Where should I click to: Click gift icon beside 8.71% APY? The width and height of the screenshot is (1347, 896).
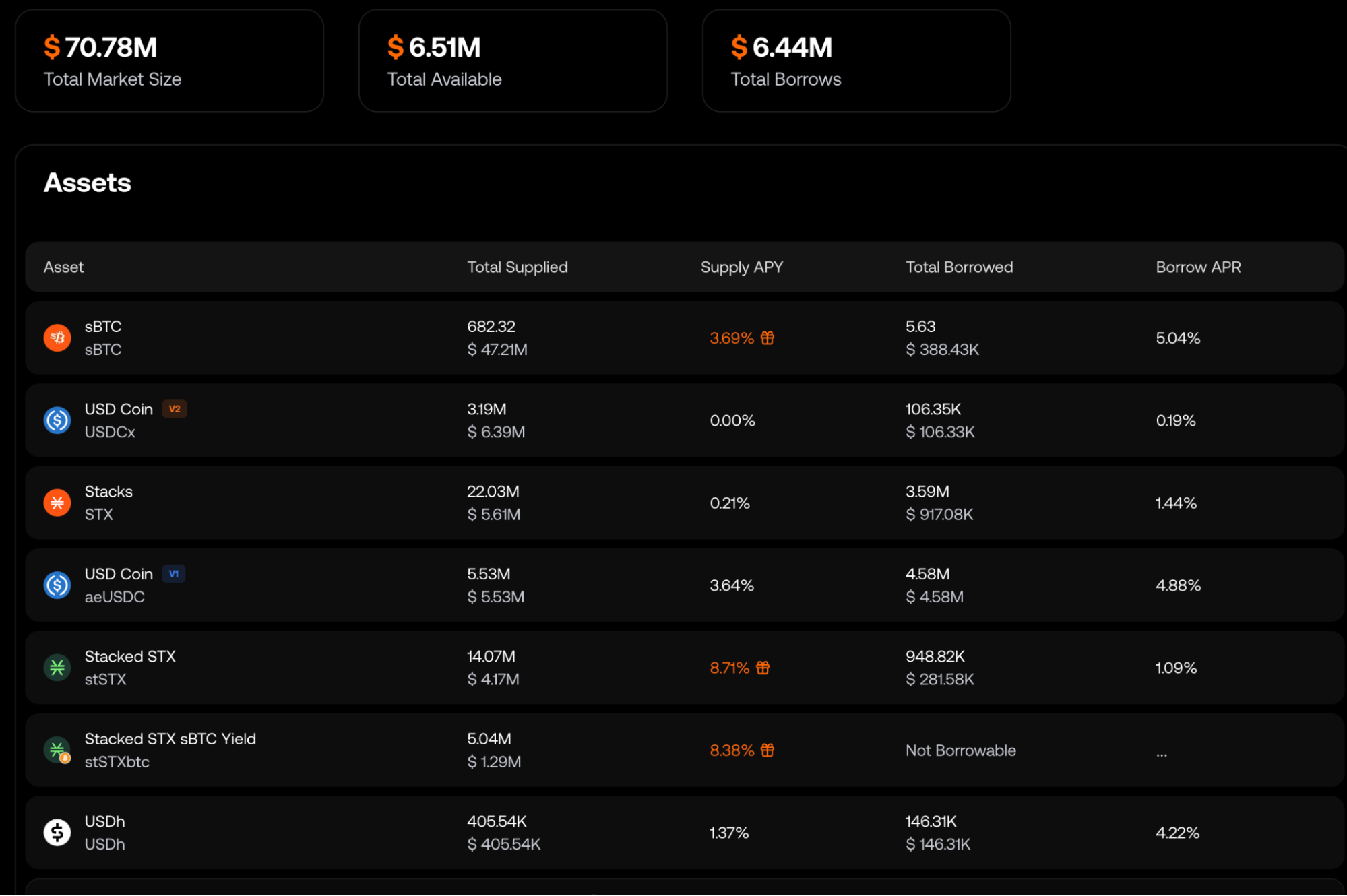pos(763,668)
